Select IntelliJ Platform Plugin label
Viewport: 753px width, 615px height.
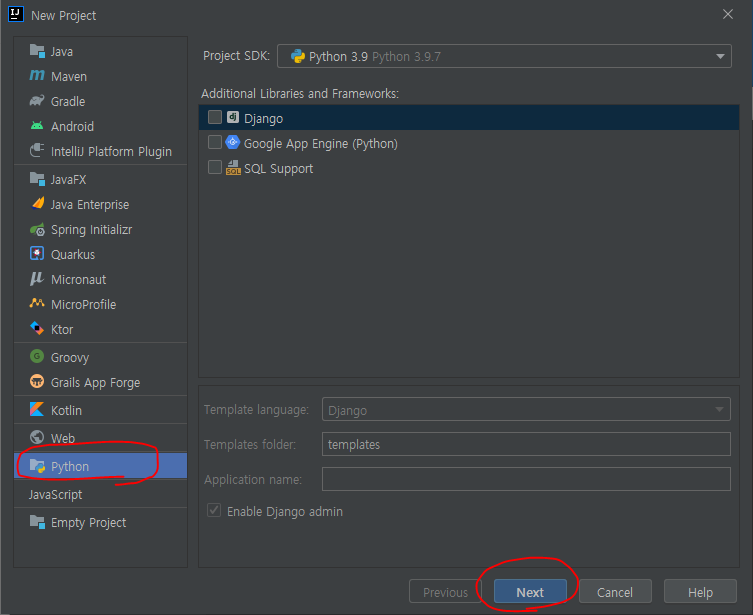point(111,152)
